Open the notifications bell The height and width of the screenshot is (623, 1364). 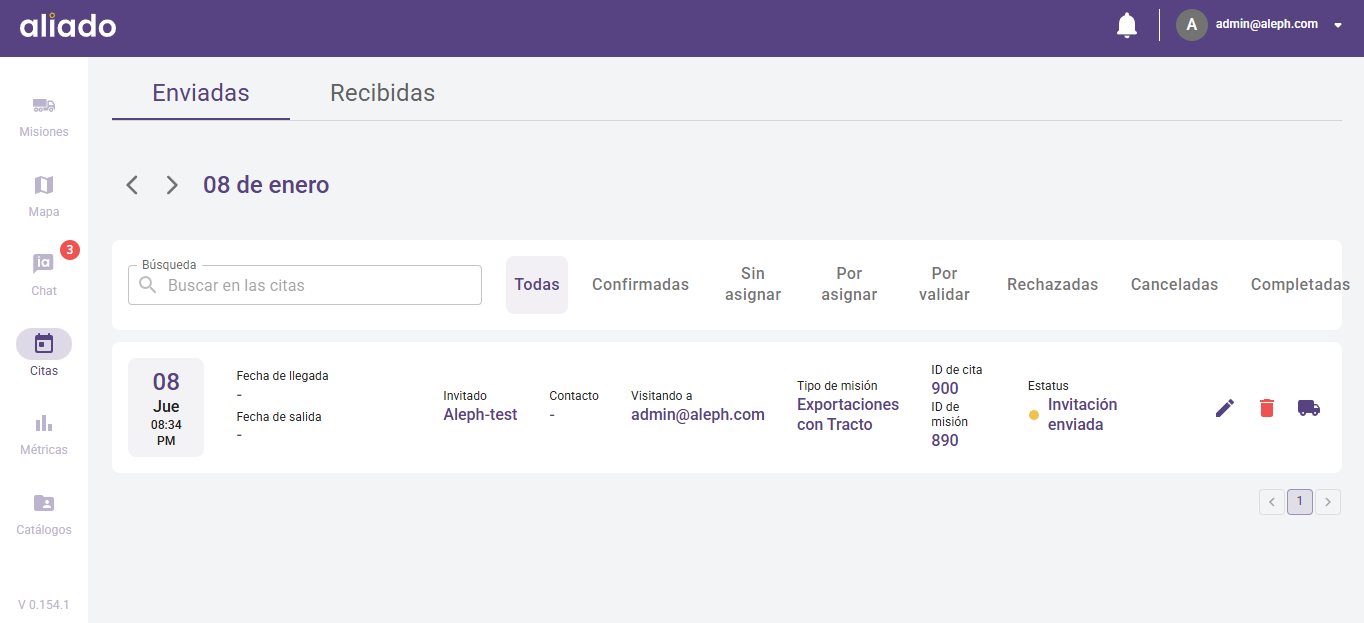[x=1127, y=25]
